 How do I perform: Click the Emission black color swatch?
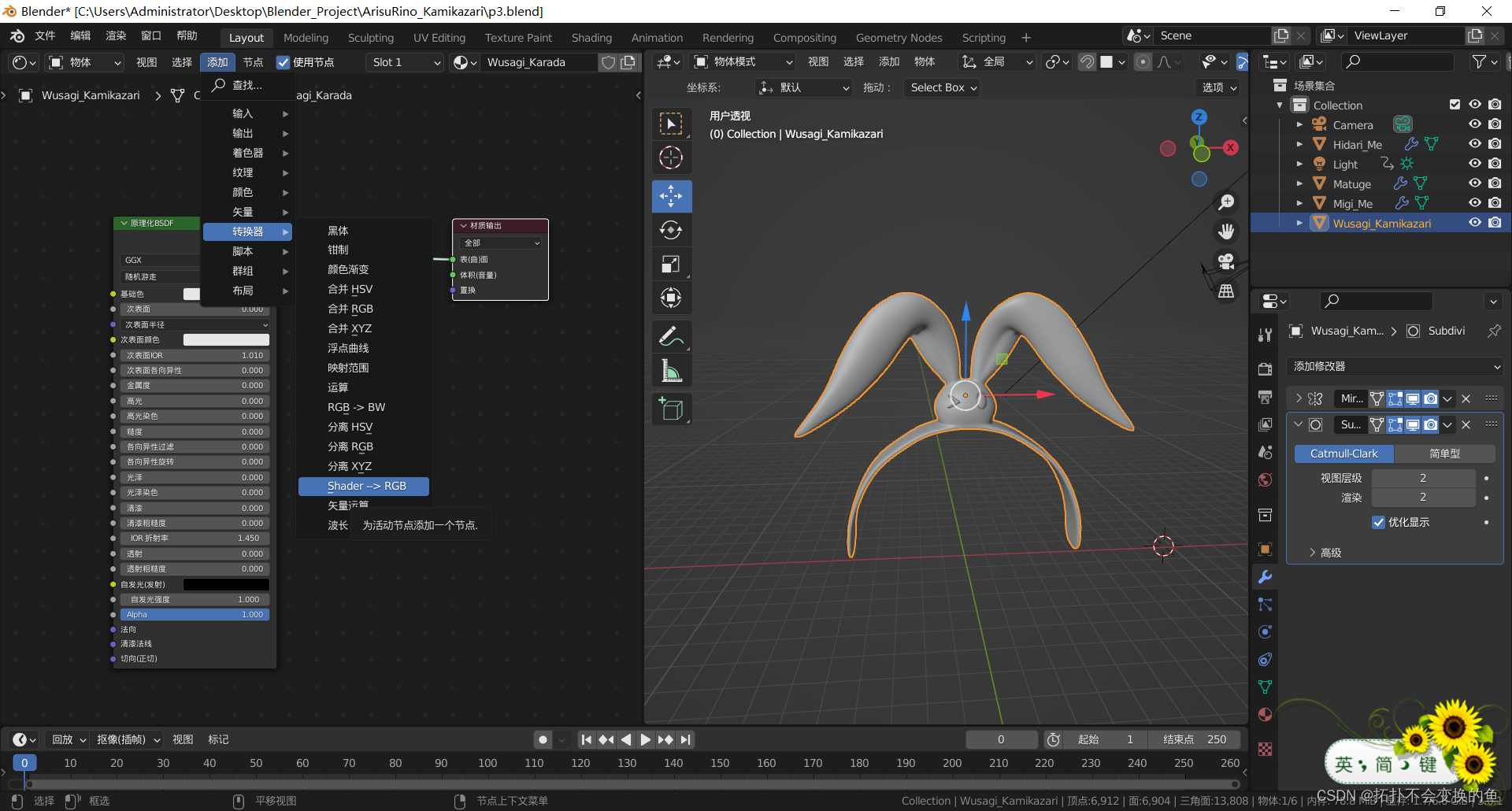click(226, 584)
